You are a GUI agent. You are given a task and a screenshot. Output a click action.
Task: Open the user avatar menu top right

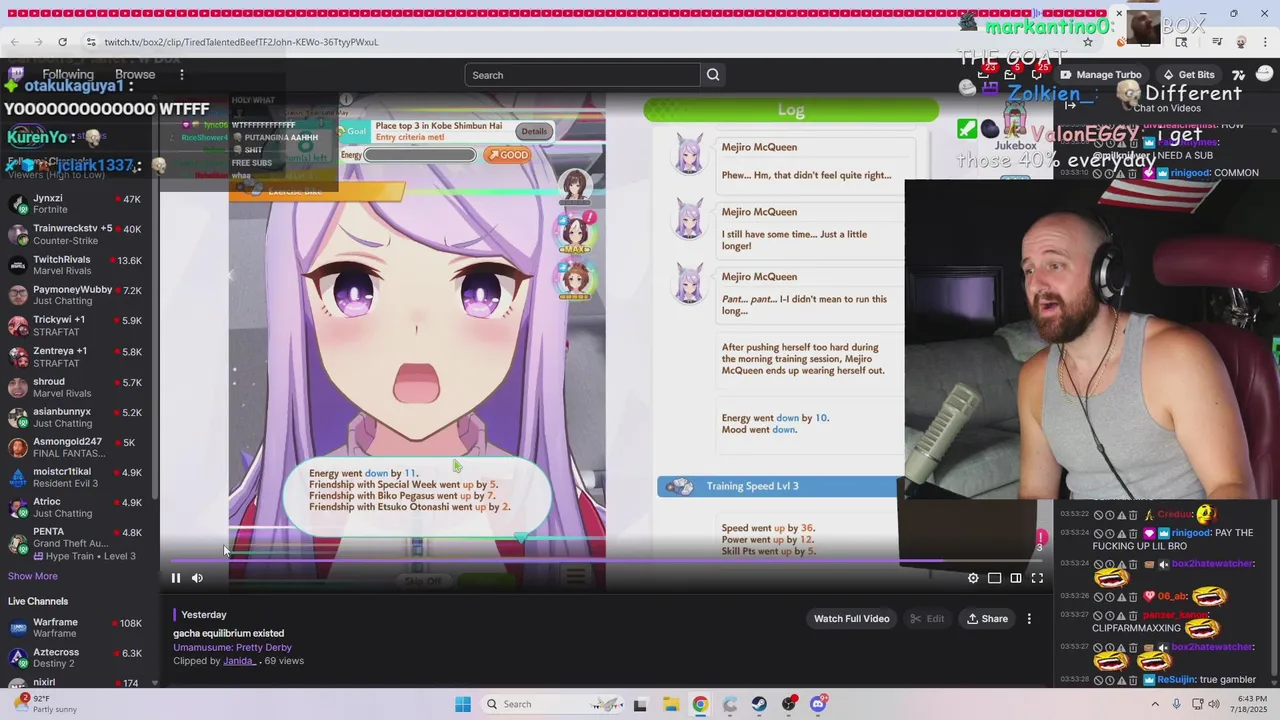(1264, 75)
